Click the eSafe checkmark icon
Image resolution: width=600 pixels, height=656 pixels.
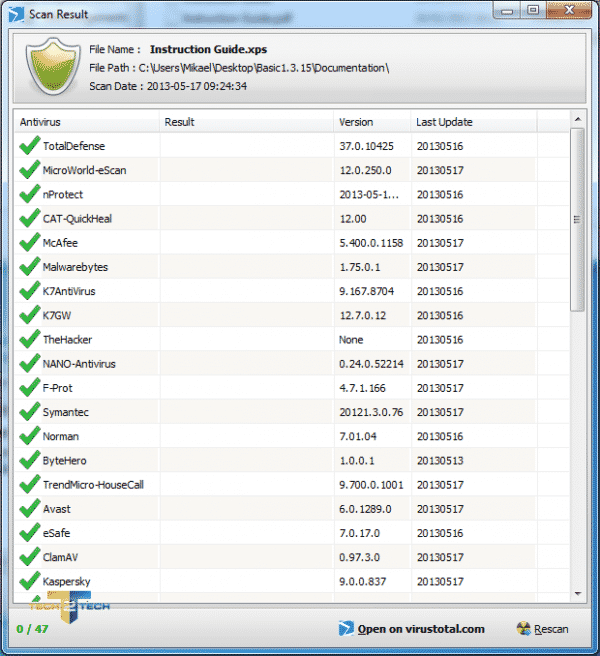(29, 533)
